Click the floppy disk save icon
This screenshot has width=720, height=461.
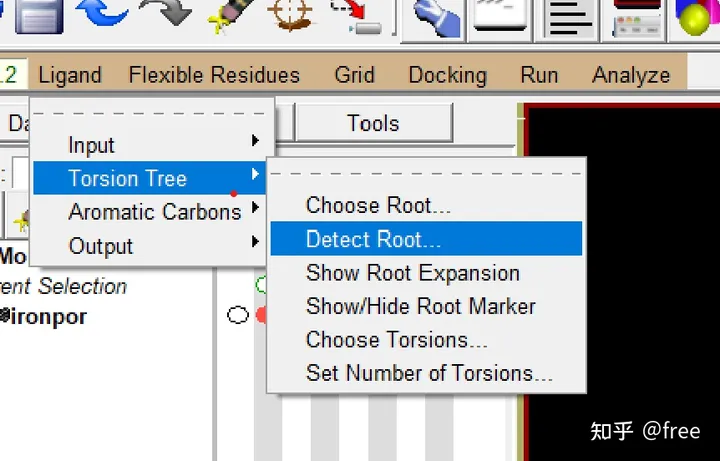pyautogui.click(x=38, y=14)
